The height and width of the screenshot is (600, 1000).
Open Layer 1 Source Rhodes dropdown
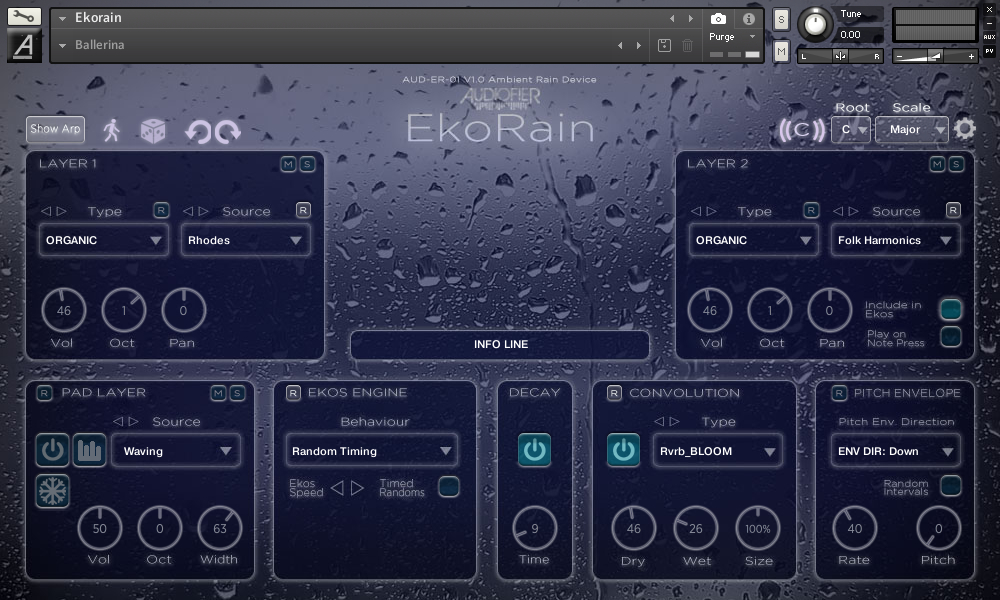tap(246, 240)
